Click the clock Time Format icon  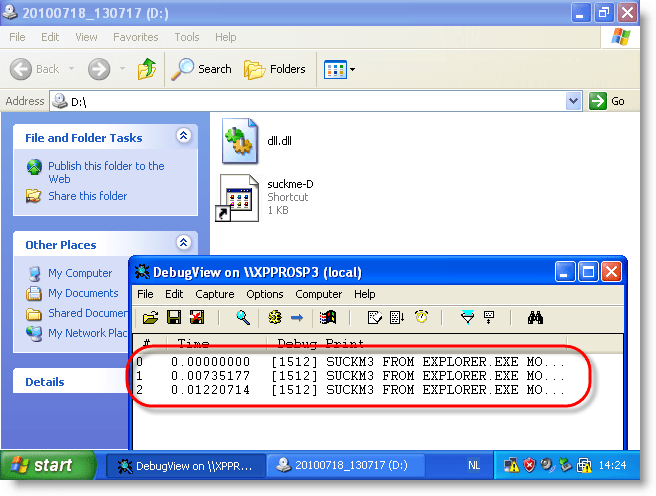[422, 318]
